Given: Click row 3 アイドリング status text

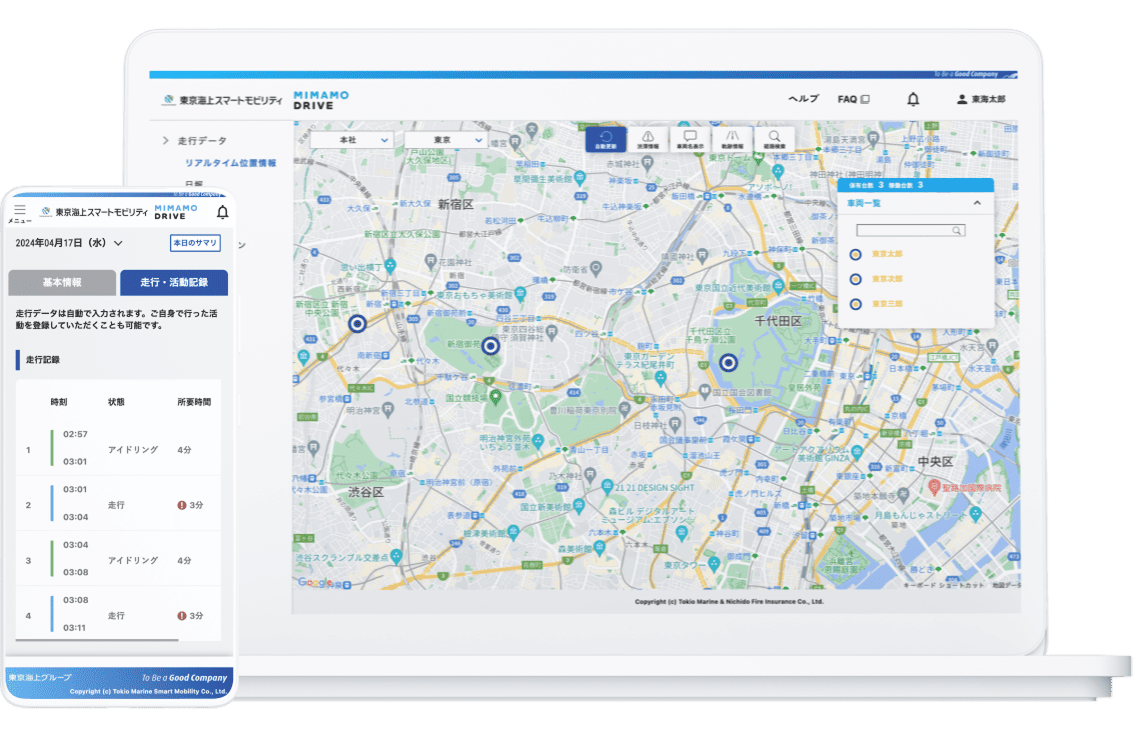Looking at the screenshot, I should click(x=133, y=560).
